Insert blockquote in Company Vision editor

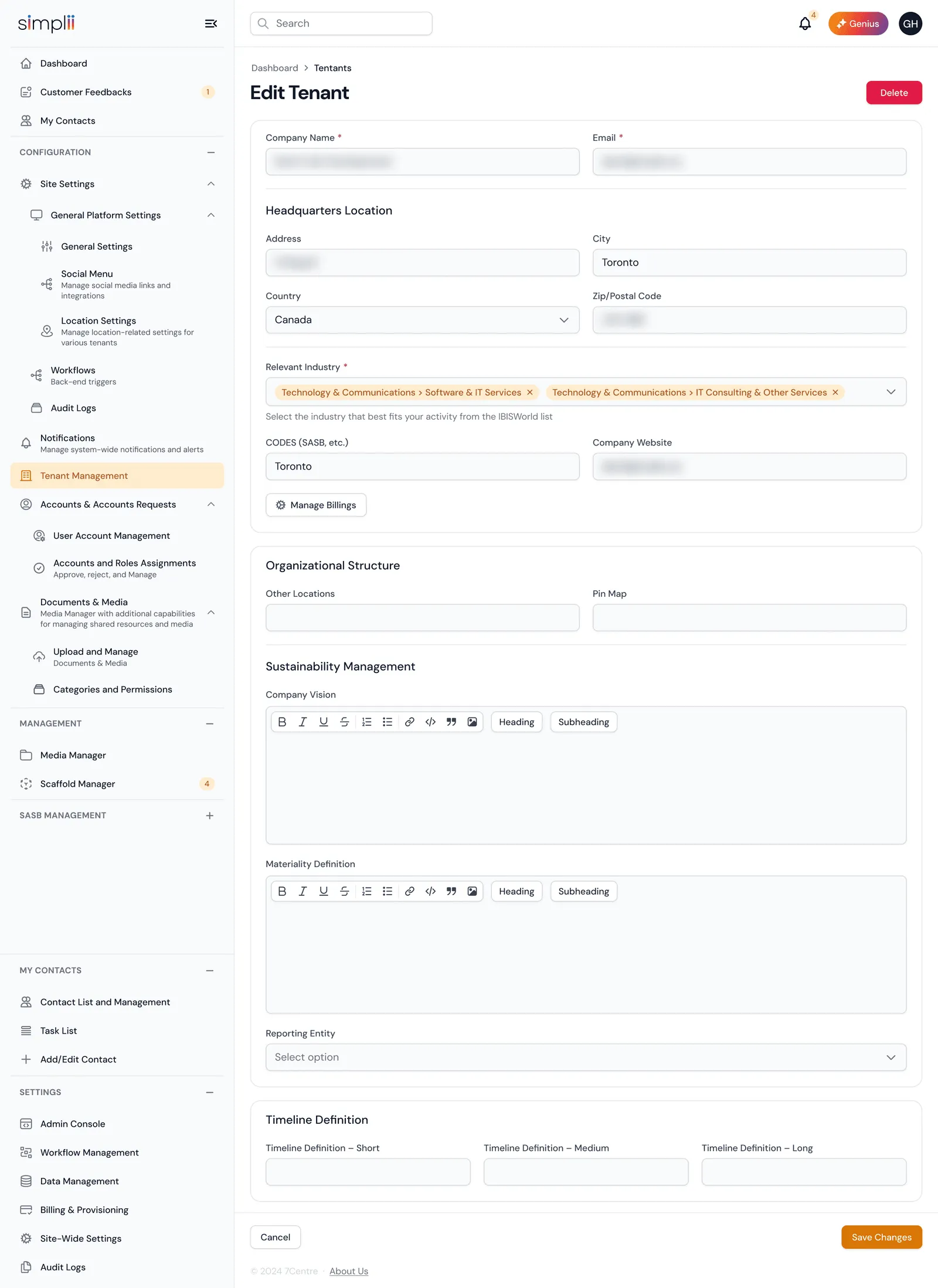coord(451,722)
